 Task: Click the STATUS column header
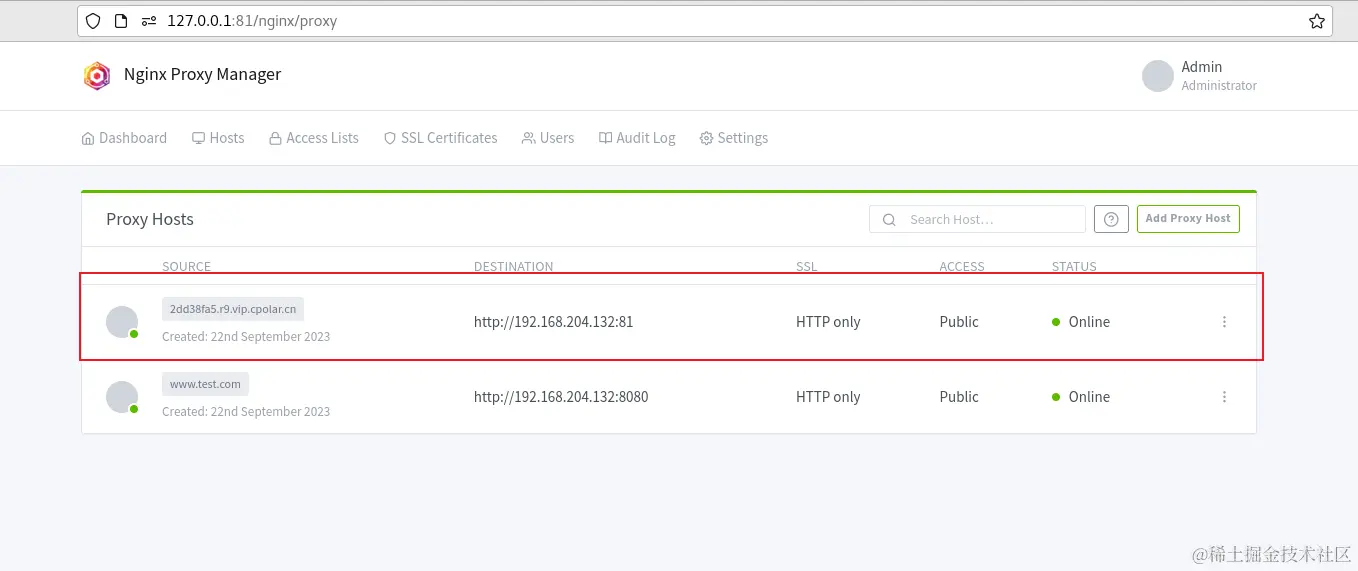[1074, 267]
